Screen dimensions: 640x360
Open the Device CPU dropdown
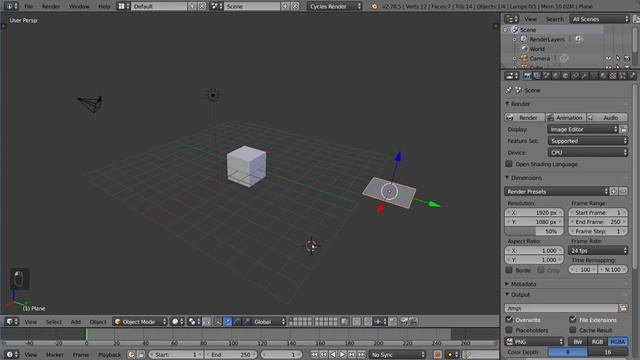587,153
